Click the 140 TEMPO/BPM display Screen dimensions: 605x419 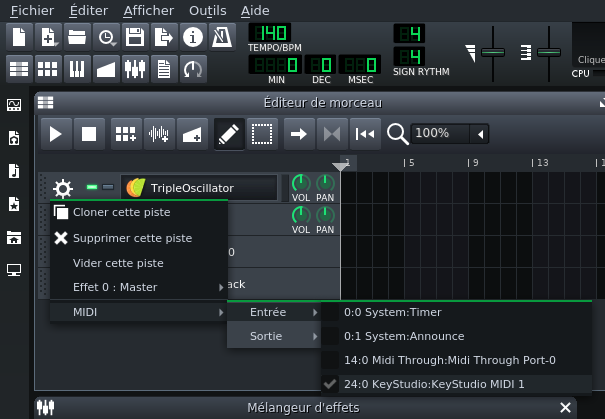270,33
